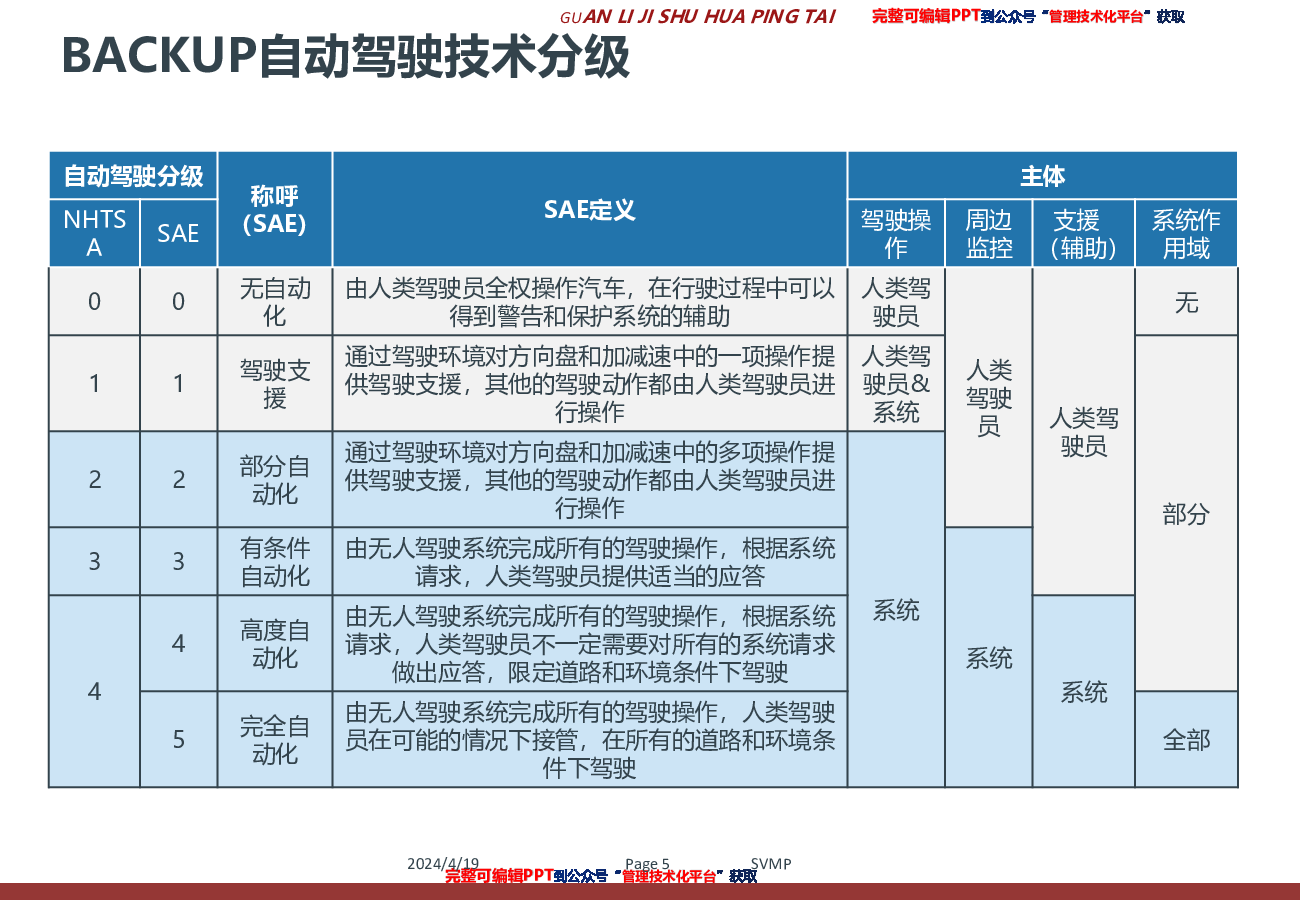
Task: Click the definition mentioning 加减速中的多项操作
Action: pyautogui.click(x=589, y=479)
